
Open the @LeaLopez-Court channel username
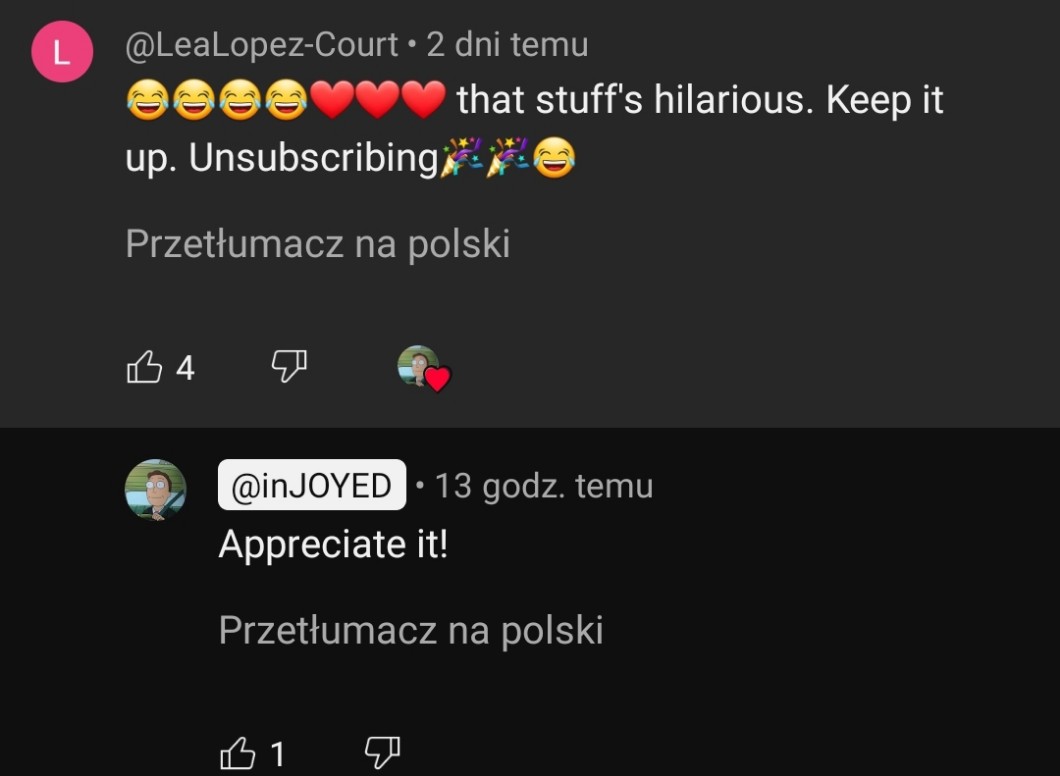(x=261, y=45)
